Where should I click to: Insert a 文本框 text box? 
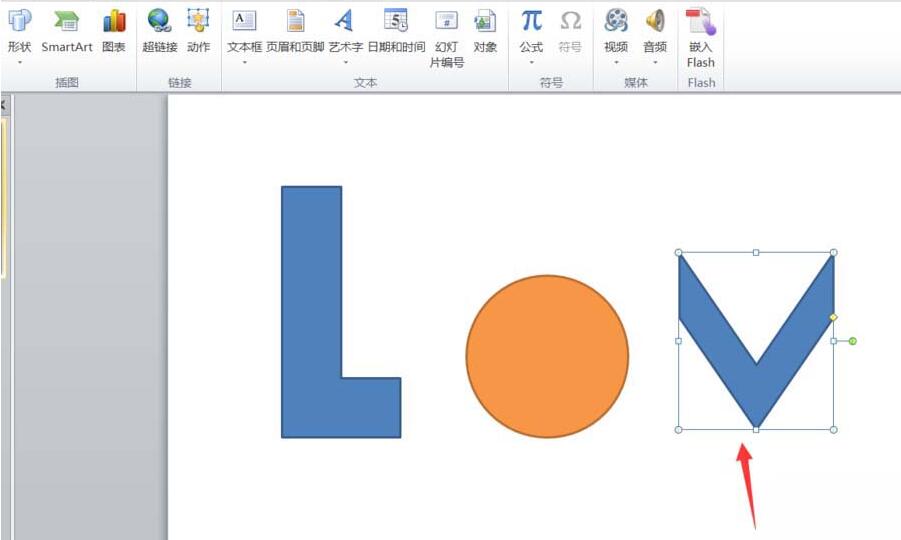coord(244,32)
